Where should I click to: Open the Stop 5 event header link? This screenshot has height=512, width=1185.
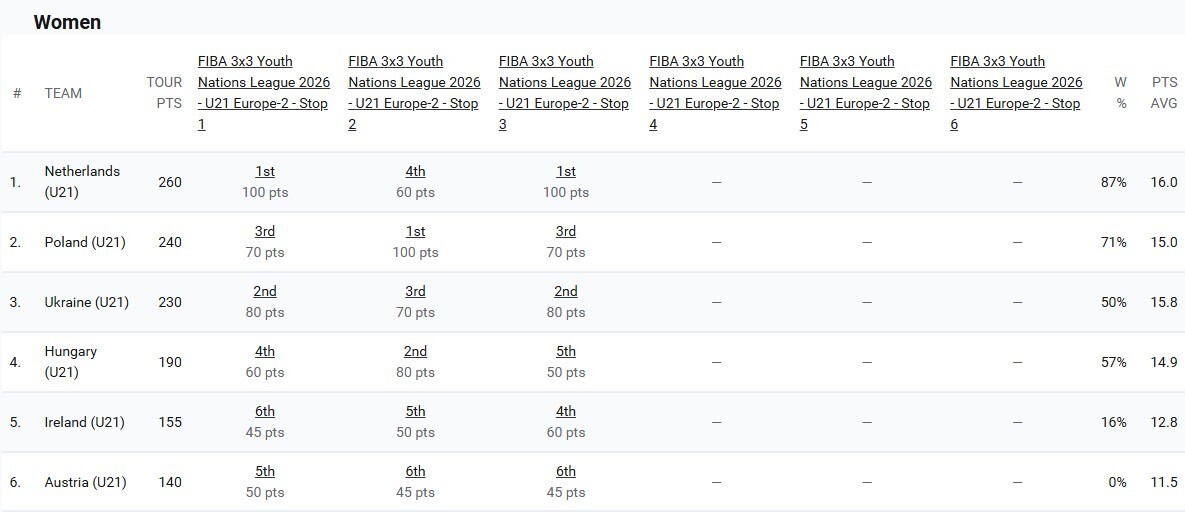[x=865, y=93]
